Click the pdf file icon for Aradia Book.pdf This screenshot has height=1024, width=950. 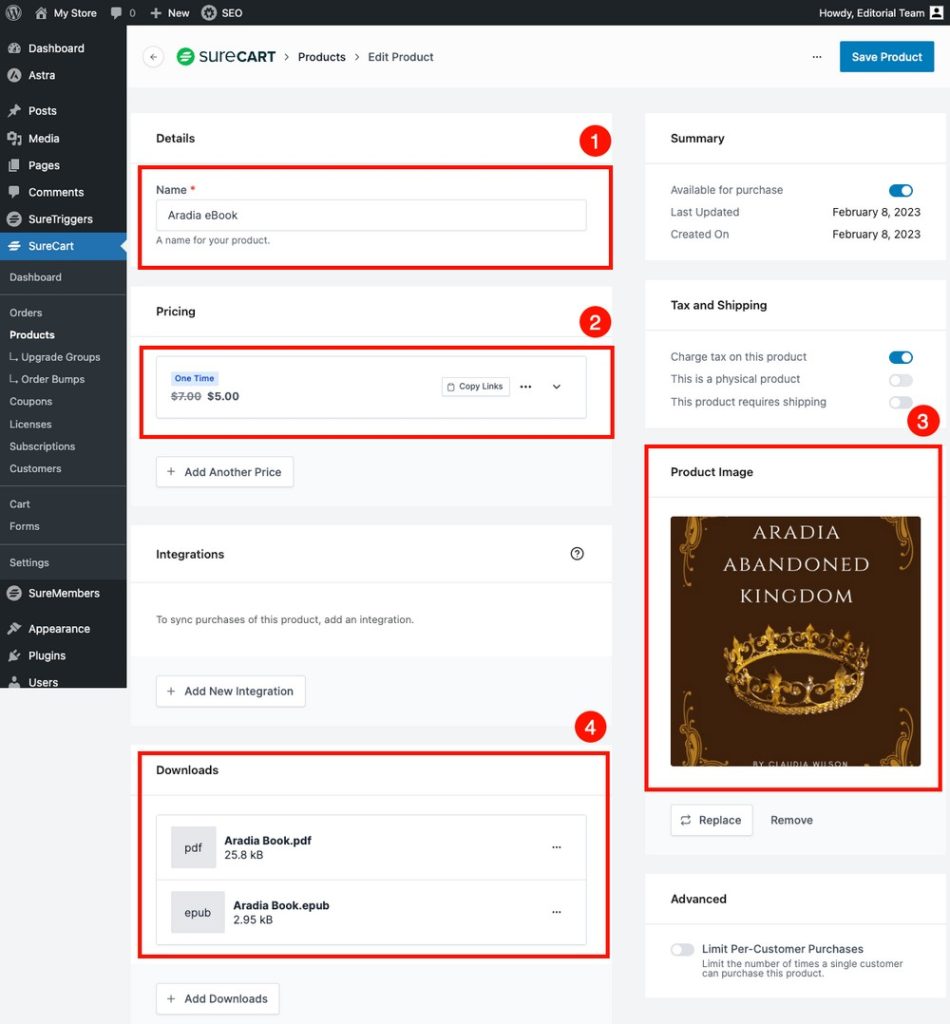[x=192, y=847]
